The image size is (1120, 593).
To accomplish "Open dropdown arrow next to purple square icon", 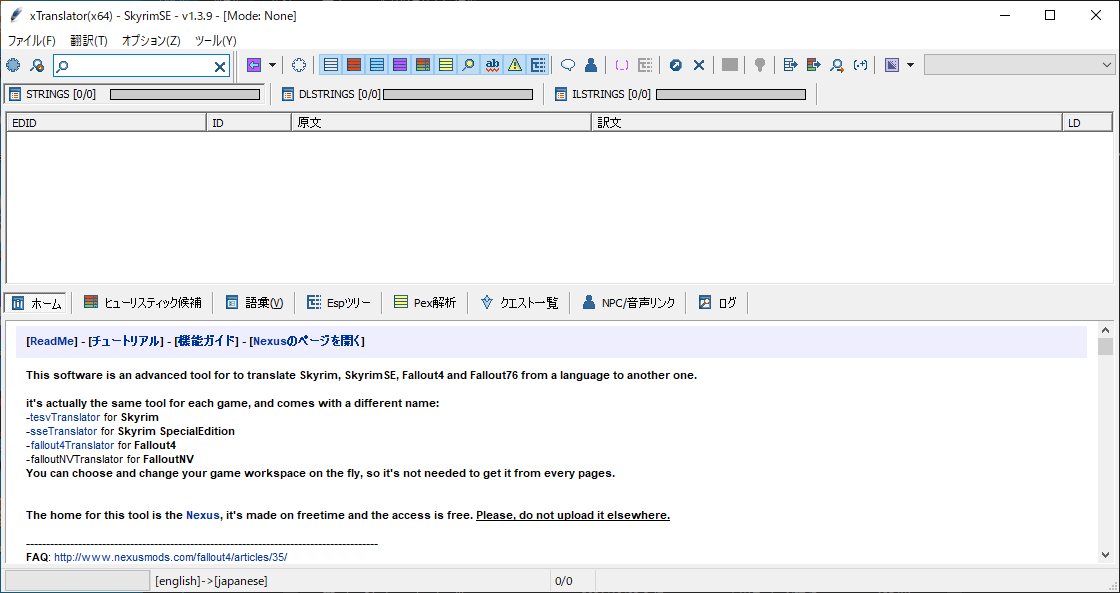I will click(910, 66).
